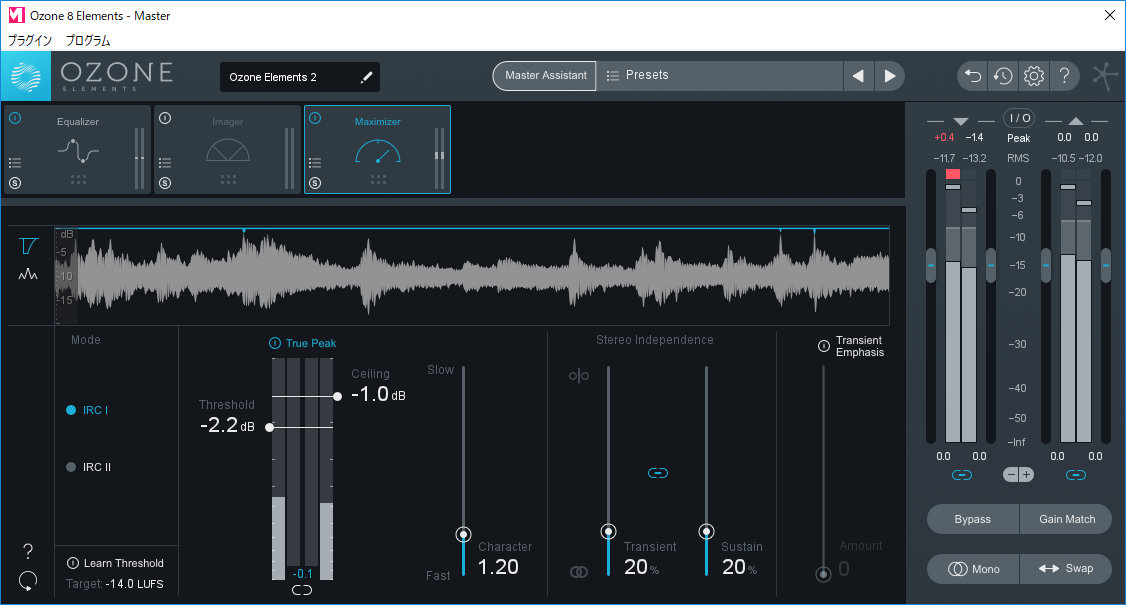Click the Equalizer module drag handle dots

click(x=78, y=179)
